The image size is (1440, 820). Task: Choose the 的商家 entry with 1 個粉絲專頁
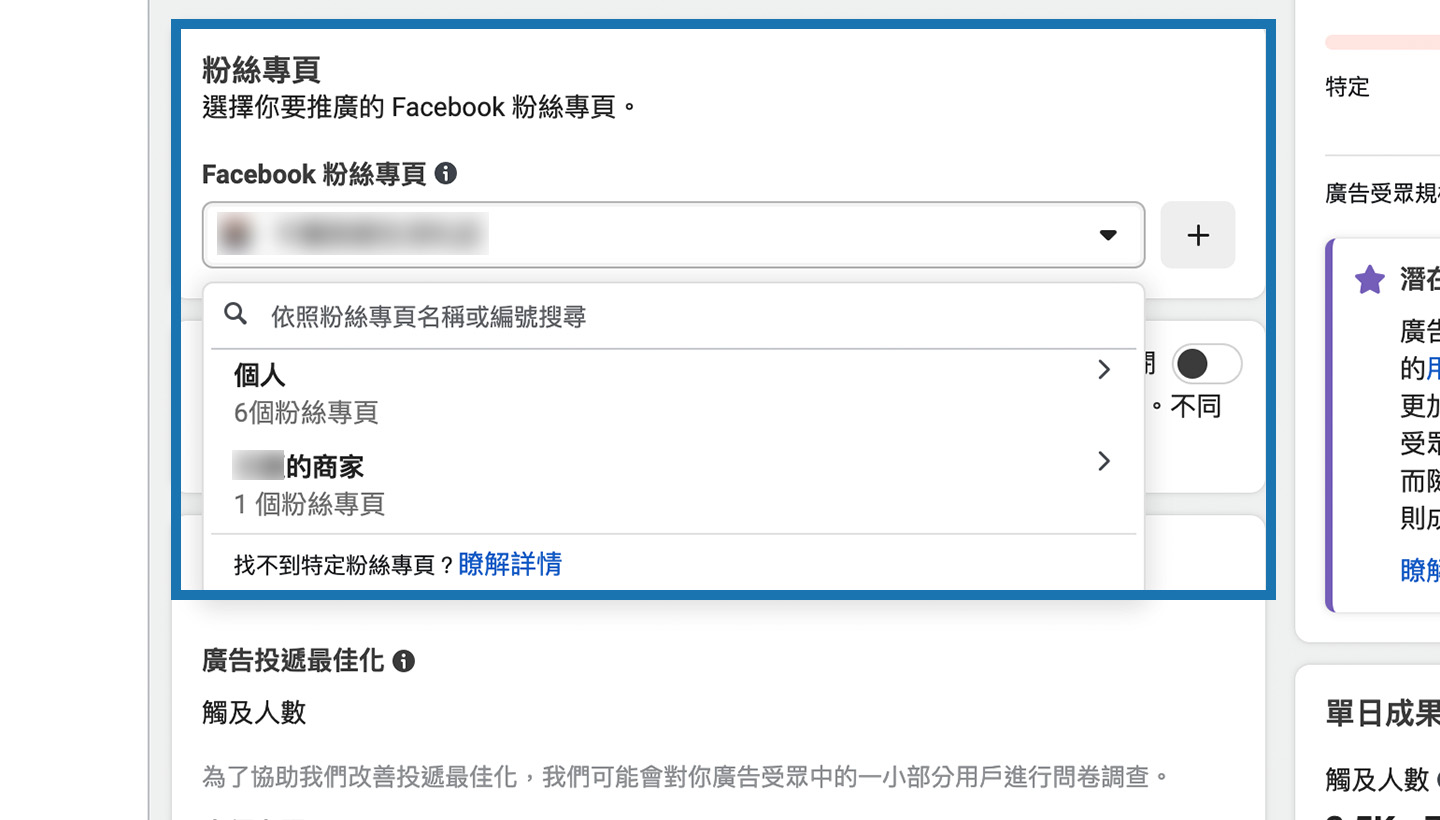(x=309, y=484)
